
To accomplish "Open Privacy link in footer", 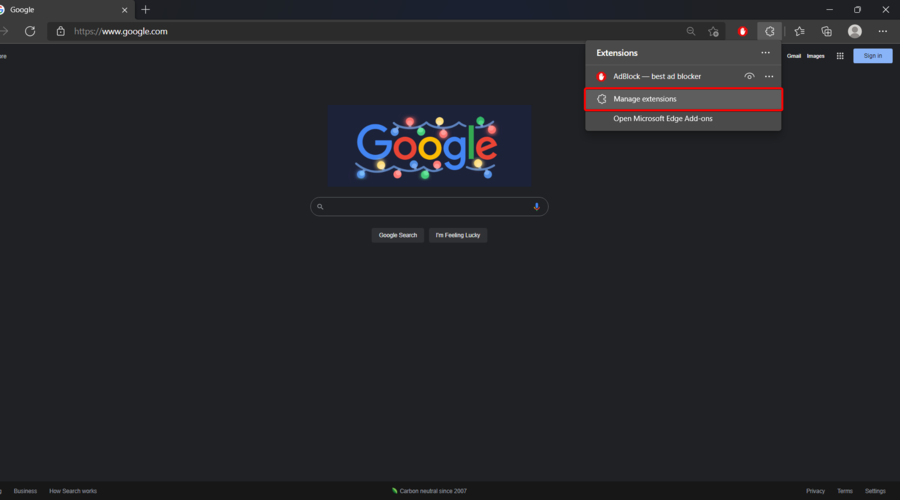I will [x=815, y=491].
